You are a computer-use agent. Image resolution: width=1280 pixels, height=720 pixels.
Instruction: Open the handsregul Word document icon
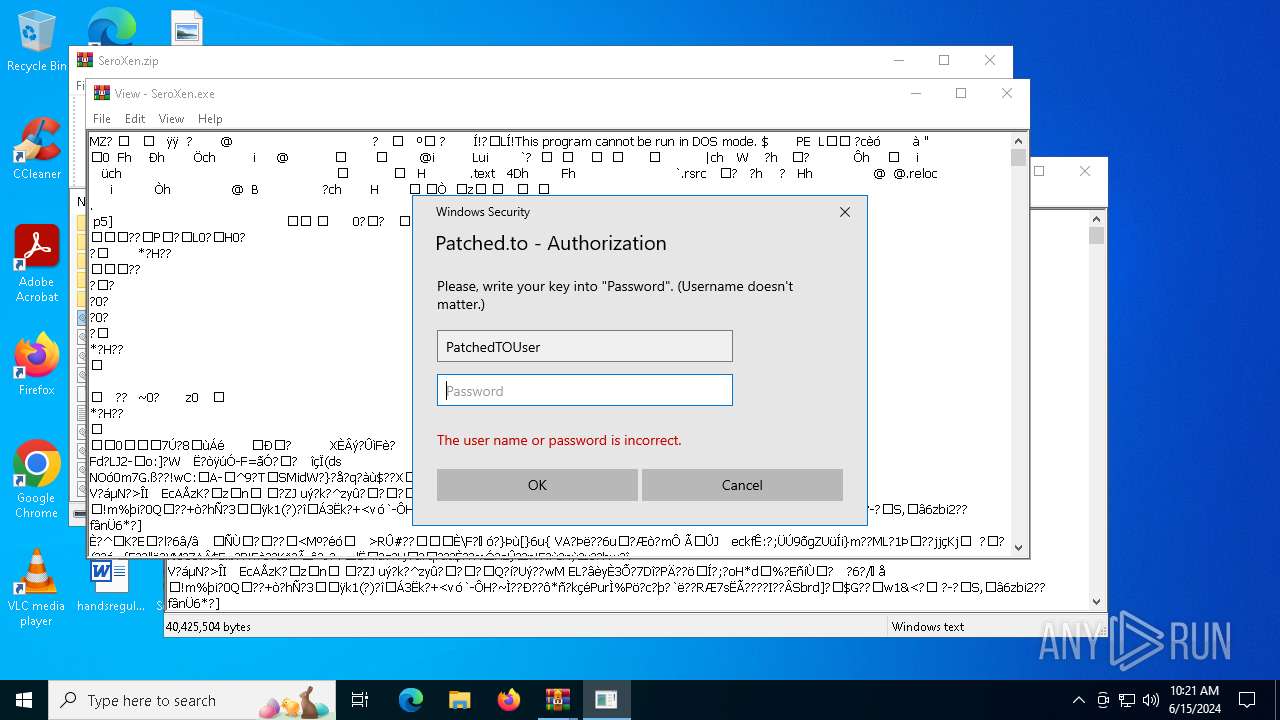point(108,585)
